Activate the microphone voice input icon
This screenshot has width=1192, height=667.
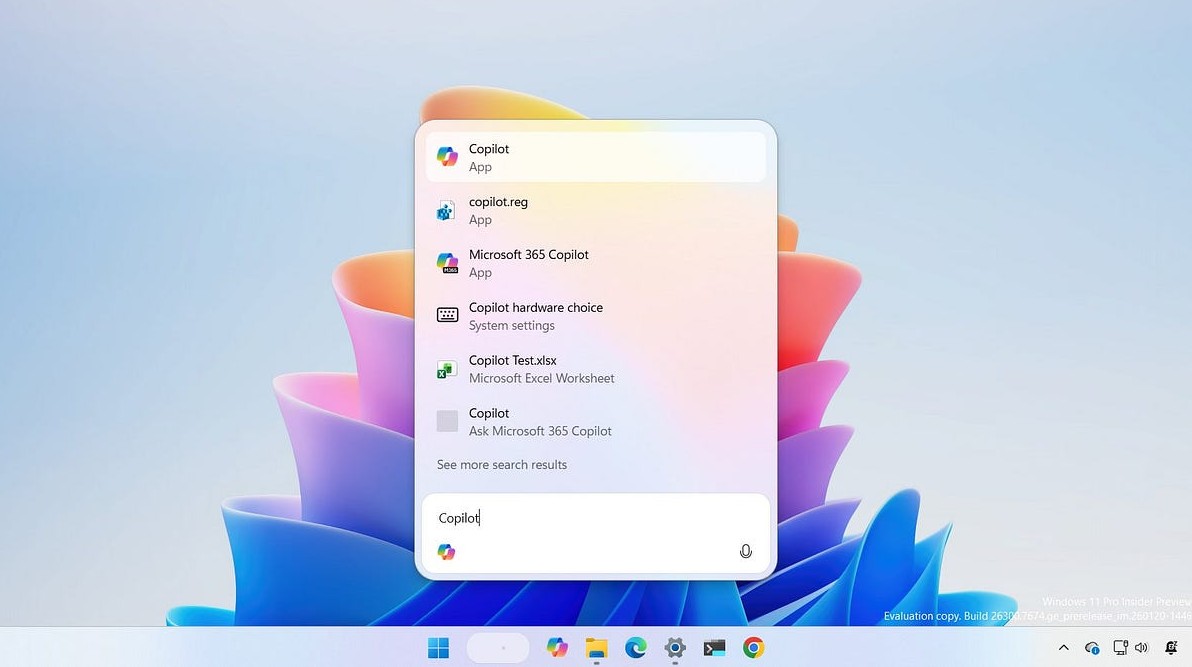pyautogui.click(x=746, y=551)
